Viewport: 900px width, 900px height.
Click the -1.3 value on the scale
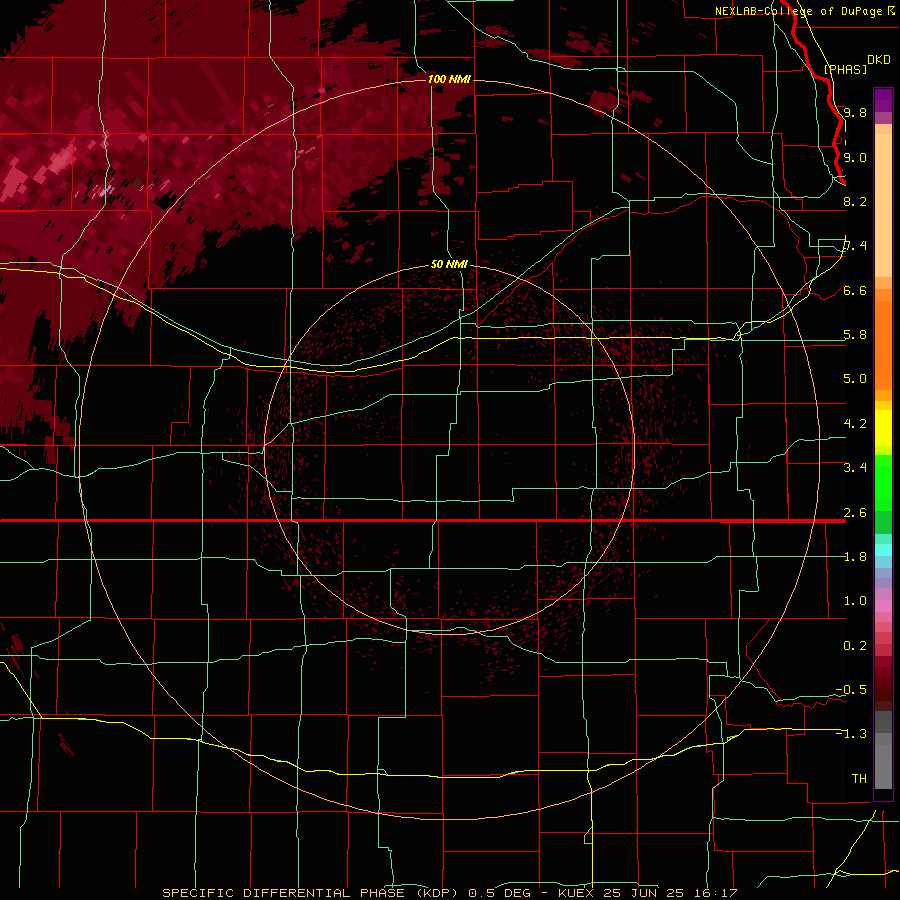851,734
